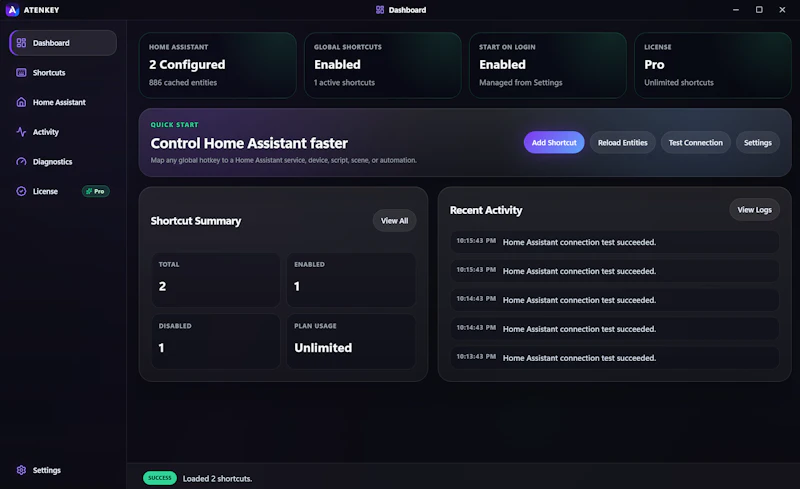
Task: Click 'Unlimited shortcuts' text
Action: coord(679,82)
